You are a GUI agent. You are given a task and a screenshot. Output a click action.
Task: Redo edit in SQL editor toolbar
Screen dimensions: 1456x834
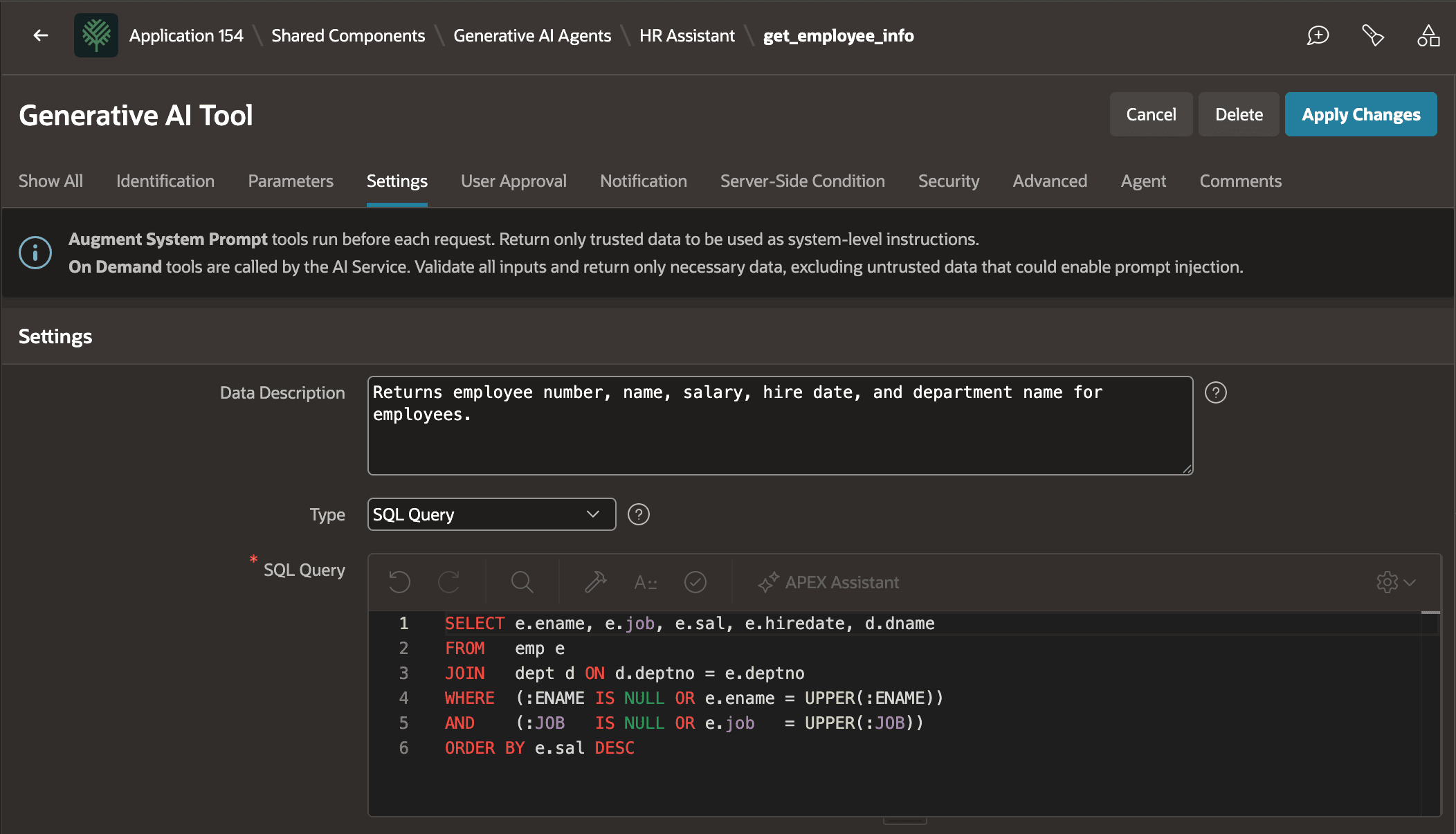point(449,582)
